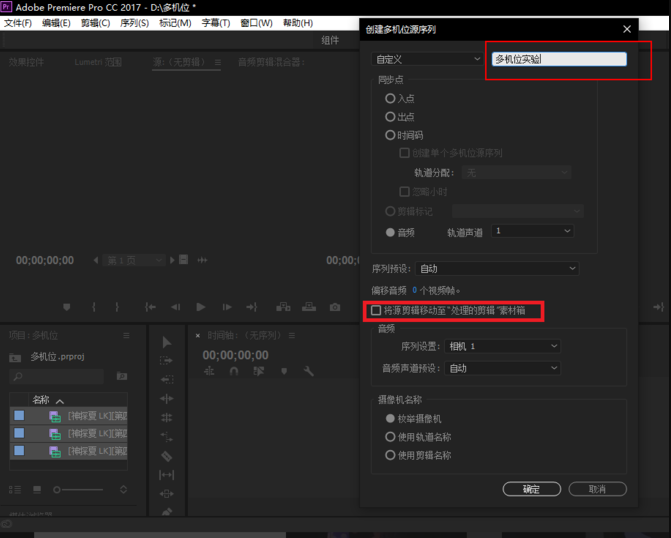Open project panel hamburger menu
The width and height of the screenshot is (671, 538).
click(126, 336)
